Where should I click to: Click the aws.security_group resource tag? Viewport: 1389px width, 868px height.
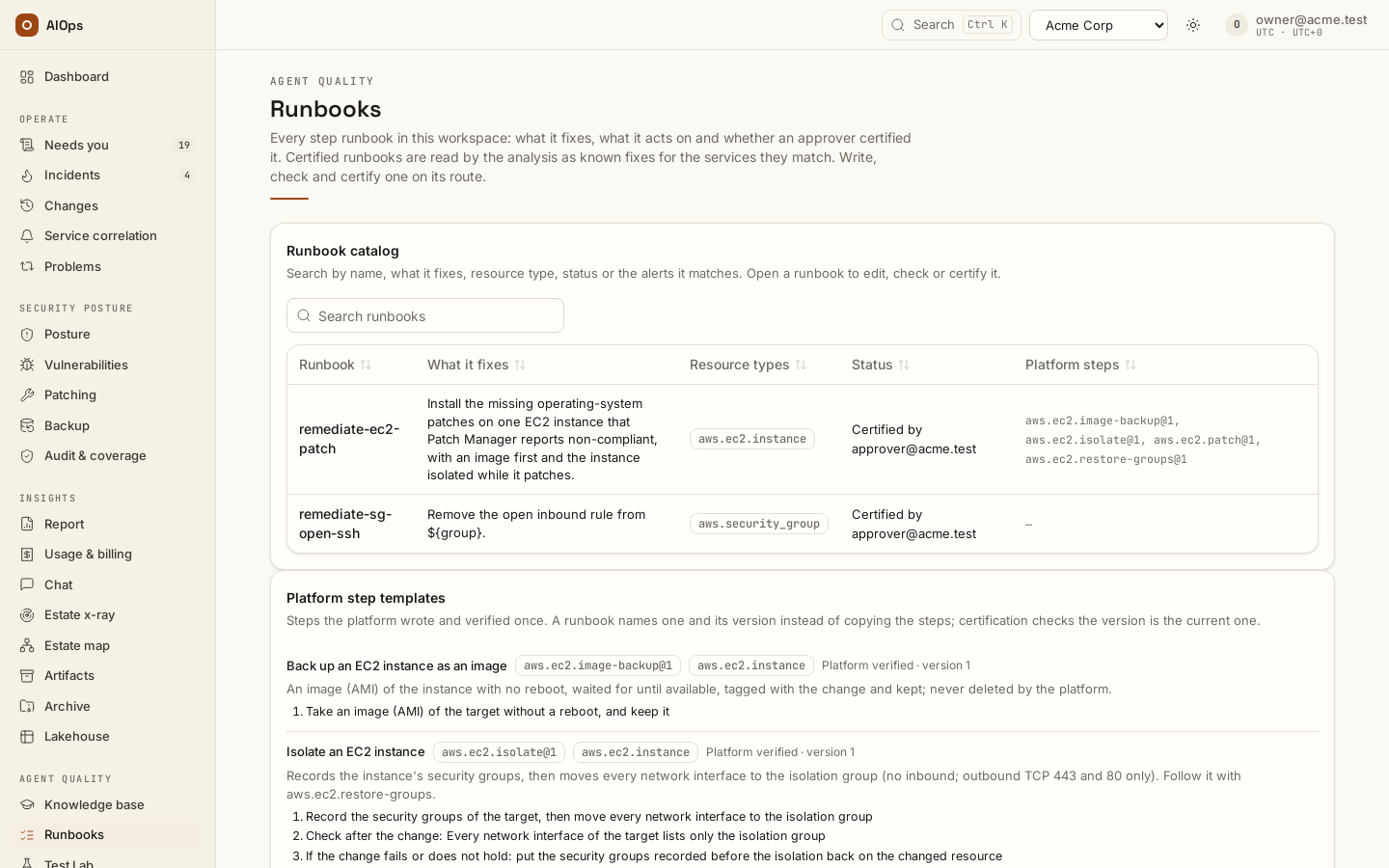(759, 524)
